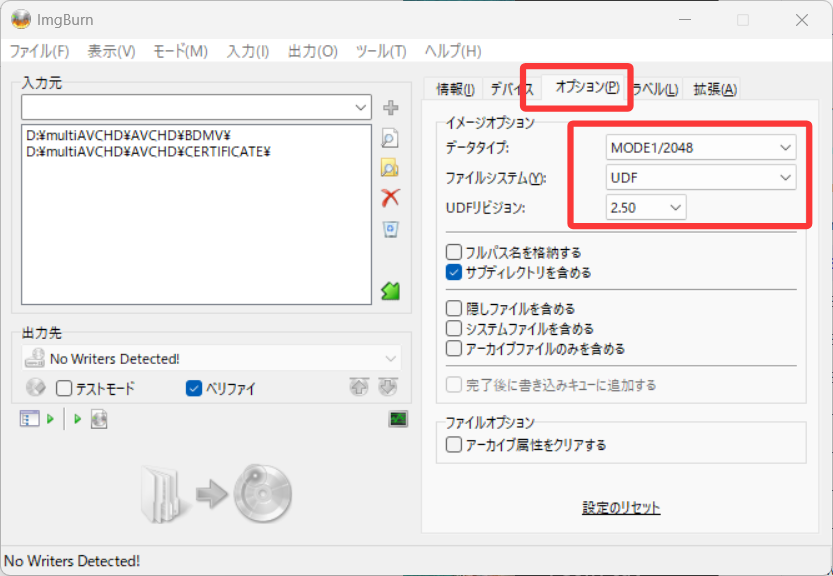Click the green arrow source list icon

(x=390, y=291)
